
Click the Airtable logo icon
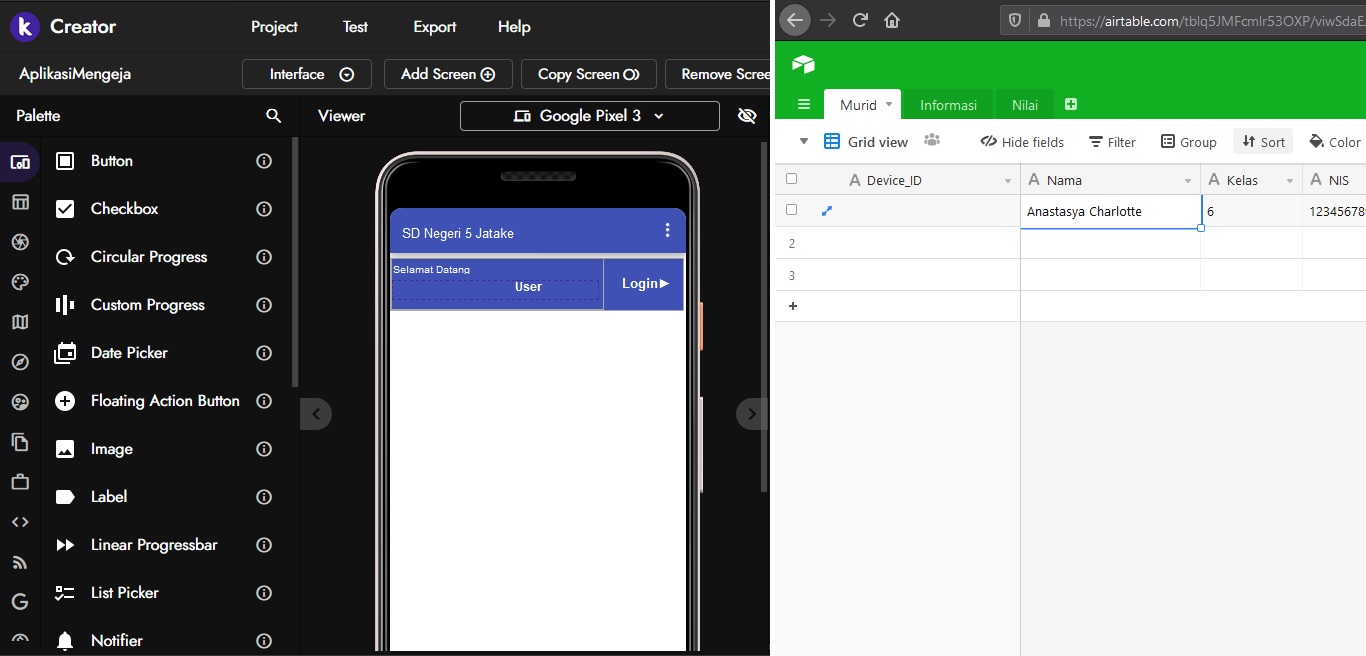pyautogui.click(x=803, y=65)
